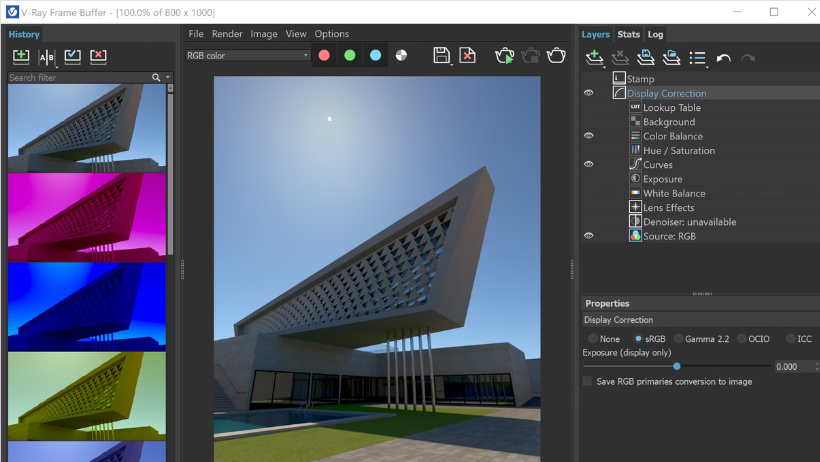Choose Gamma 2.2 display correction

pos(678,339)
